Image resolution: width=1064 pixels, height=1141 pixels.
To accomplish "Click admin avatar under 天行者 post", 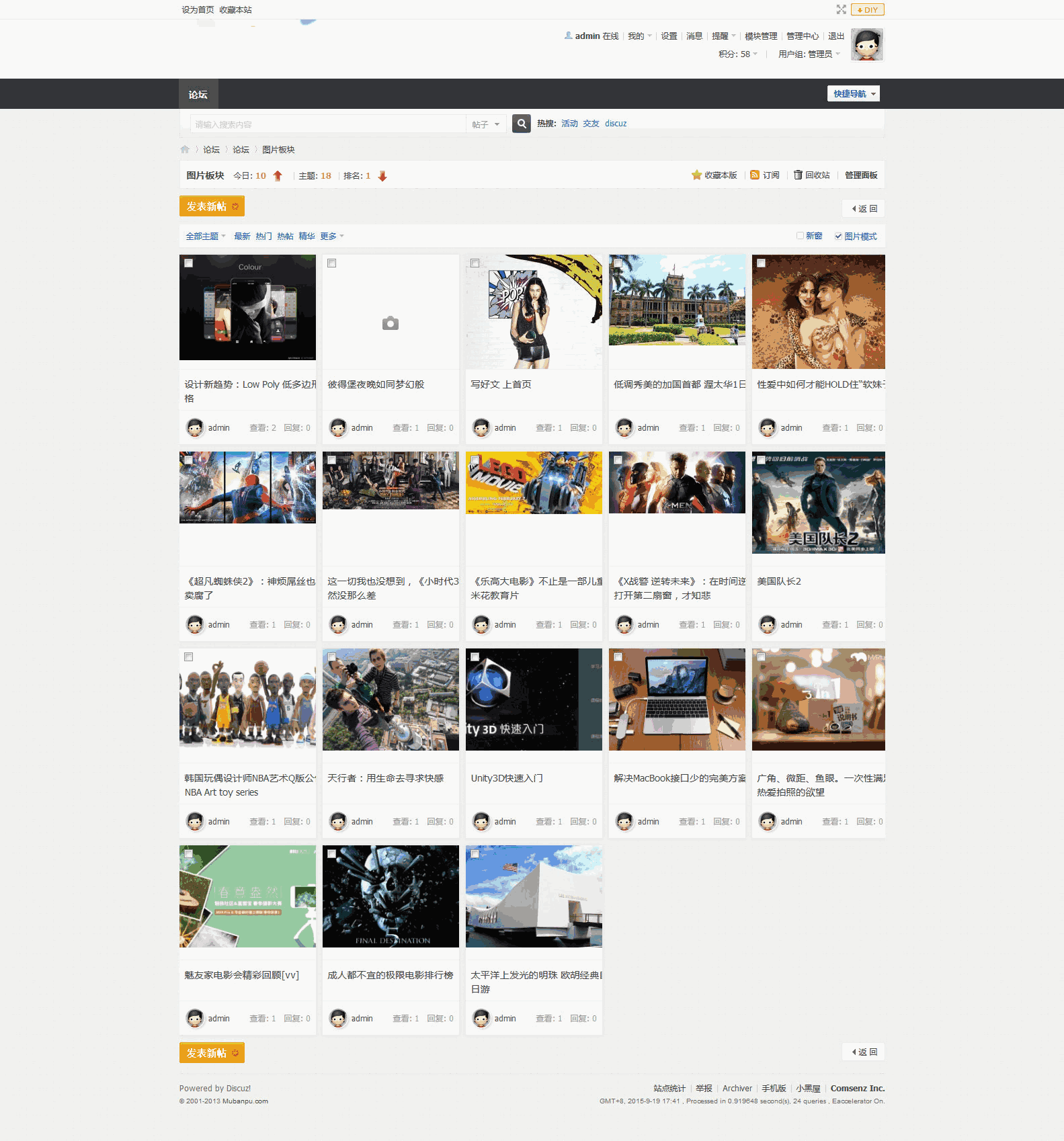I will tap(338, 821).
